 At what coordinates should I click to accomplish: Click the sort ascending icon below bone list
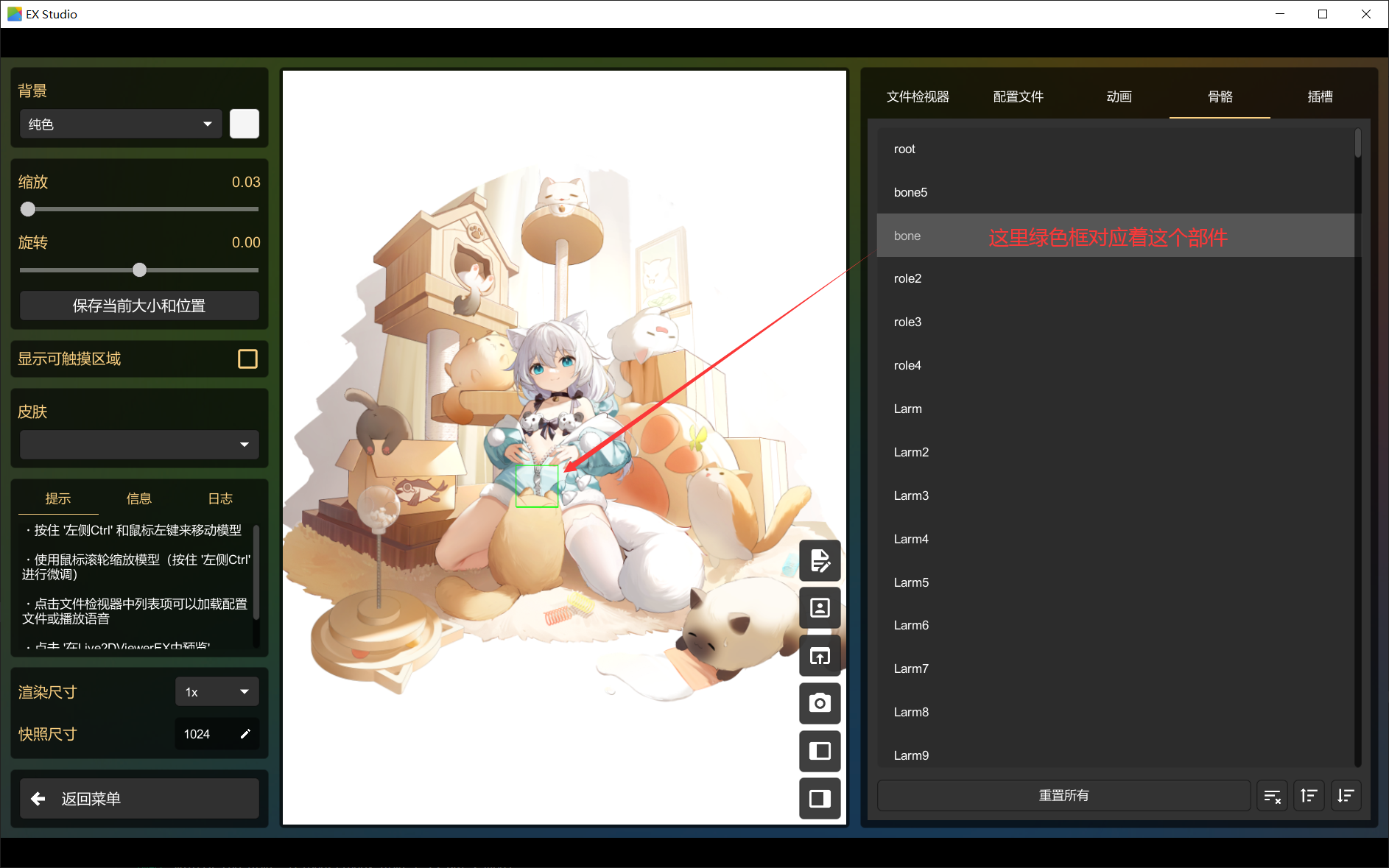1309,795
